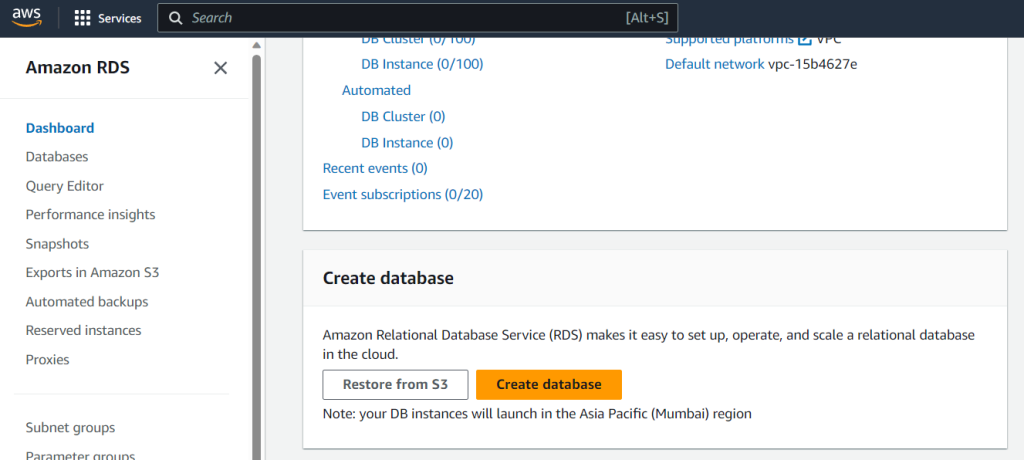Open Subnet groups in the sidebar
Image resolution: width=1024 pixels, height=460 pixels.
click(70, 428)
